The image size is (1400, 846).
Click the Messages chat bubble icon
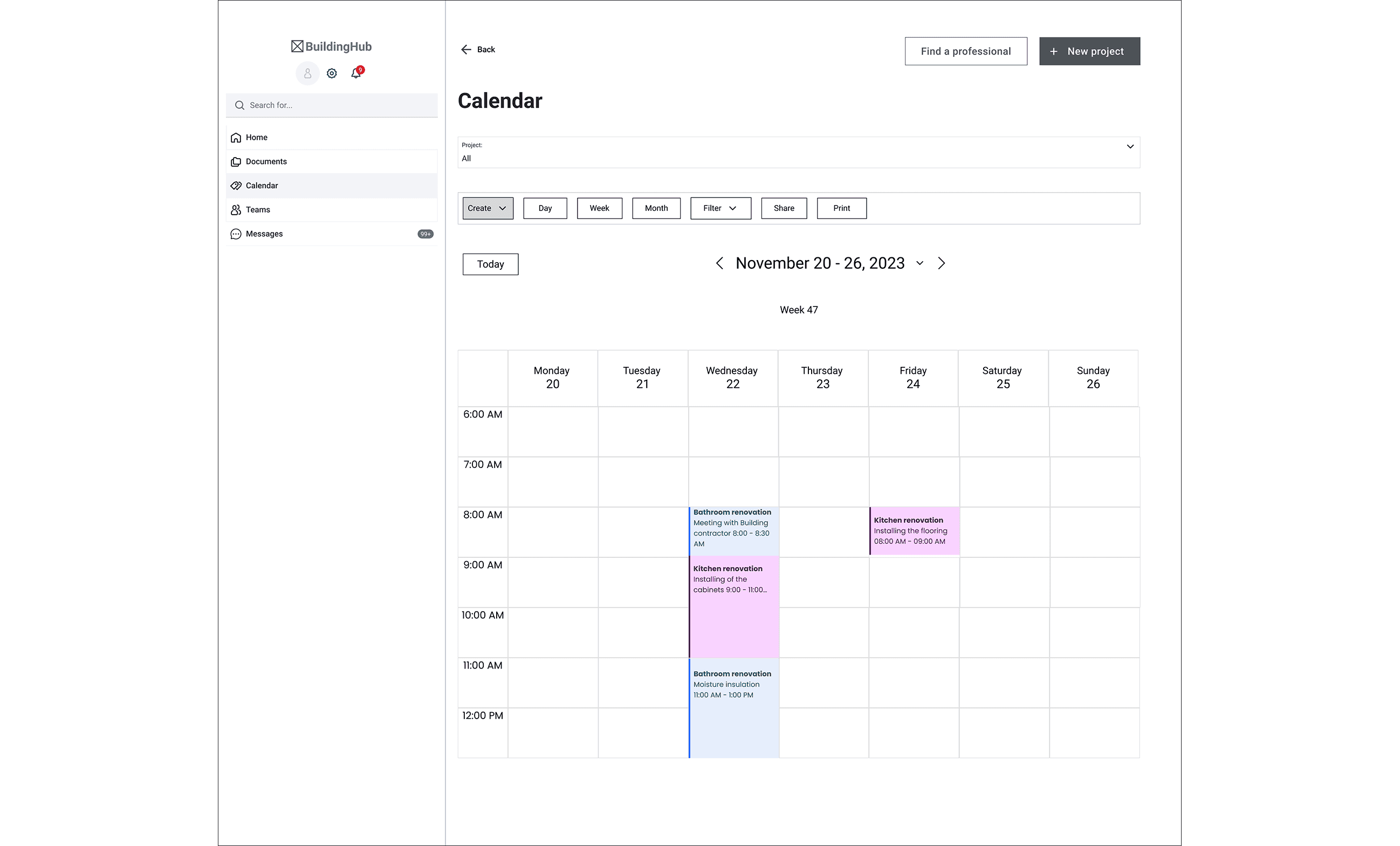pos(236,234)
